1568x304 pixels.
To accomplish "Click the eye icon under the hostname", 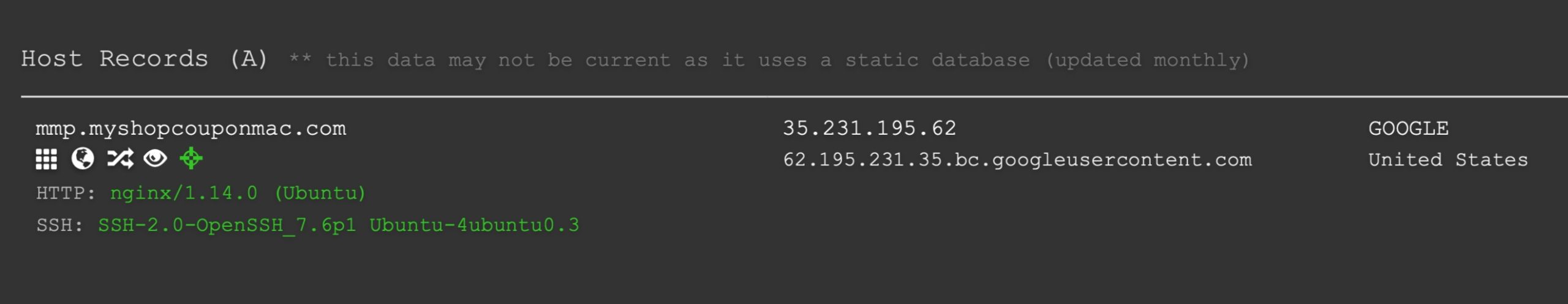I will click(155, 159).
